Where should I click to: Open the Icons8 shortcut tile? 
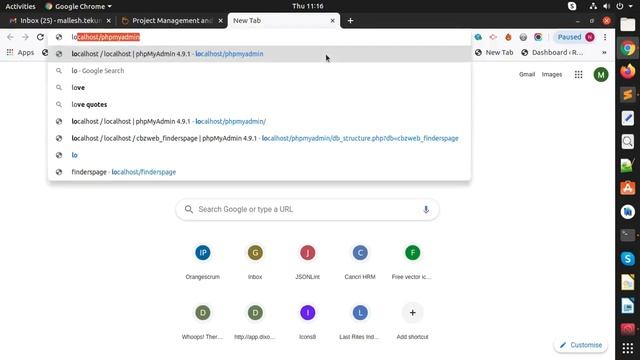[x=307, y=321]
